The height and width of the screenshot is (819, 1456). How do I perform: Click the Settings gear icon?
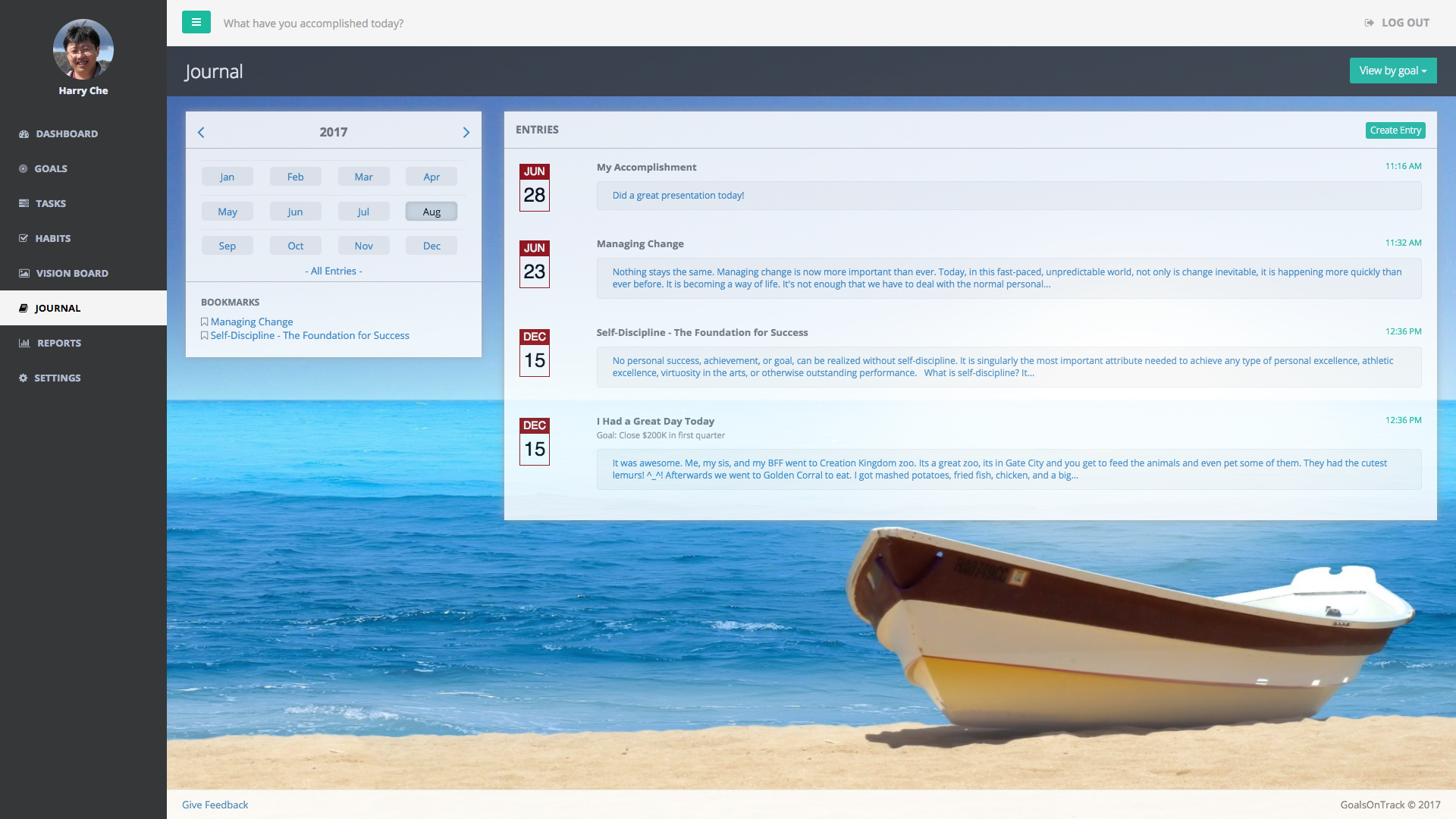tap(24, 378)
